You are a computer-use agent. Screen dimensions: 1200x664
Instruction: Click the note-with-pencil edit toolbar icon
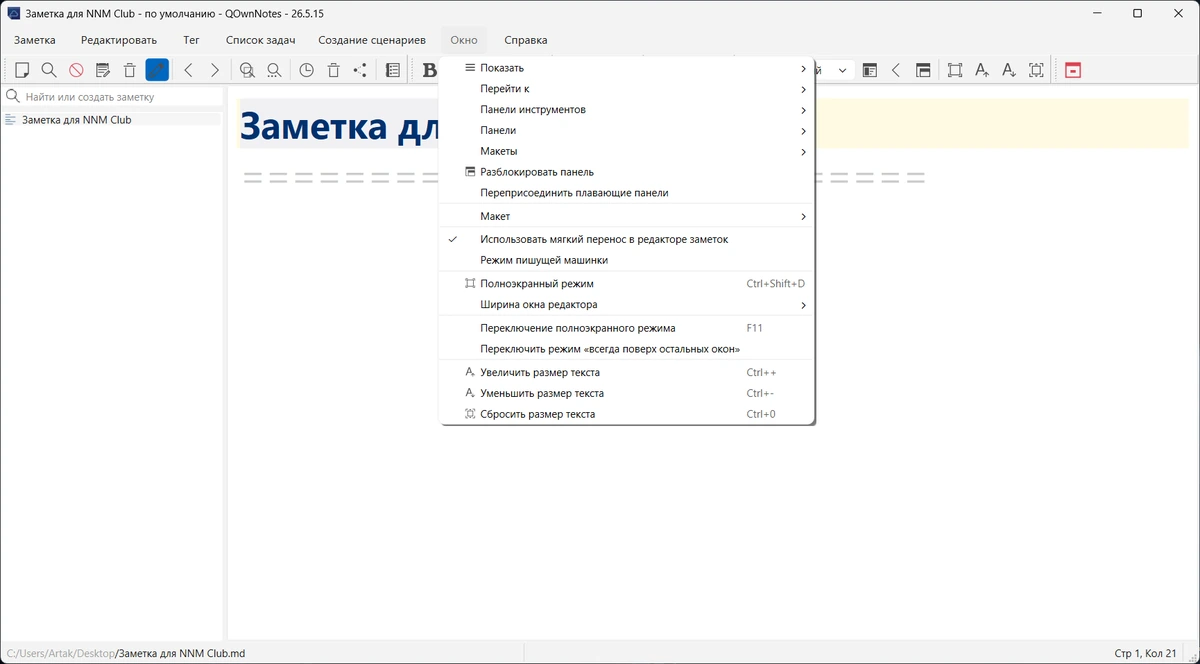tap(102, 70)
